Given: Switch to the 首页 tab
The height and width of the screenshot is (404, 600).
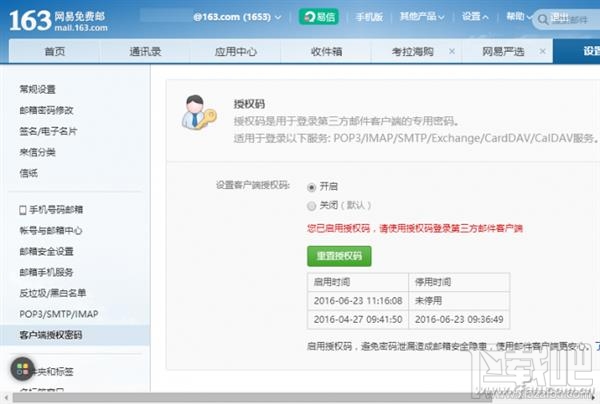Looking at the screenshot, I should point(55,51).
